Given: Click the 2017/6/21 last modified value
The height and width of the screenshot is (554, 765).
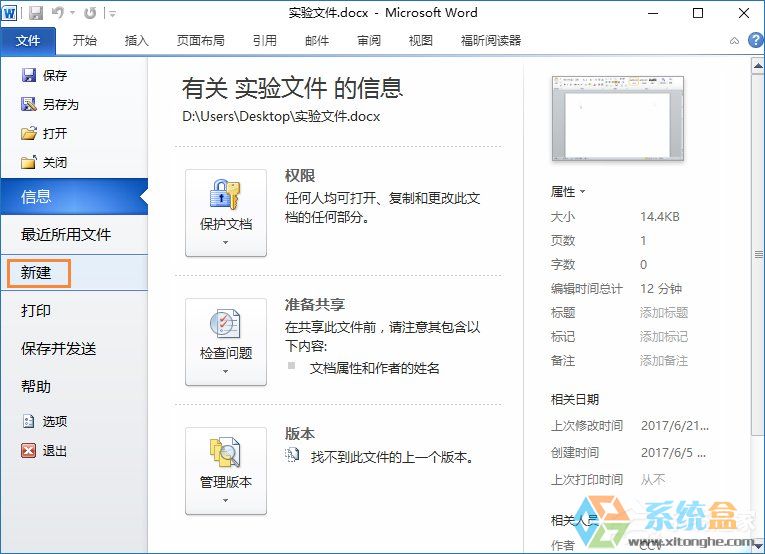Looking at the screenshot, I should pyautogui.click(x=675, y=426).
